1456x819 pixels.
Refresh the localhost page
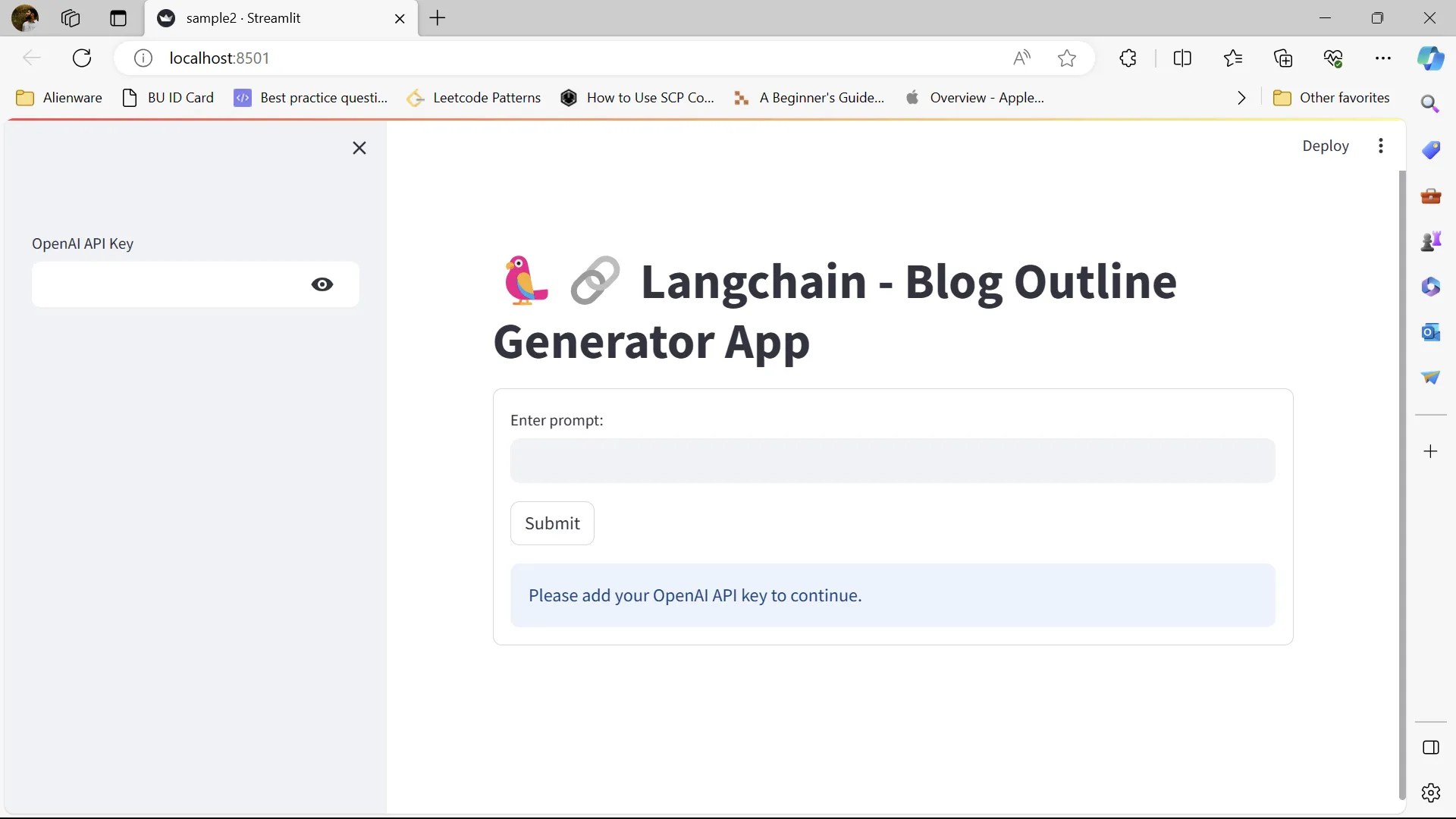click(x=82, y=58)
